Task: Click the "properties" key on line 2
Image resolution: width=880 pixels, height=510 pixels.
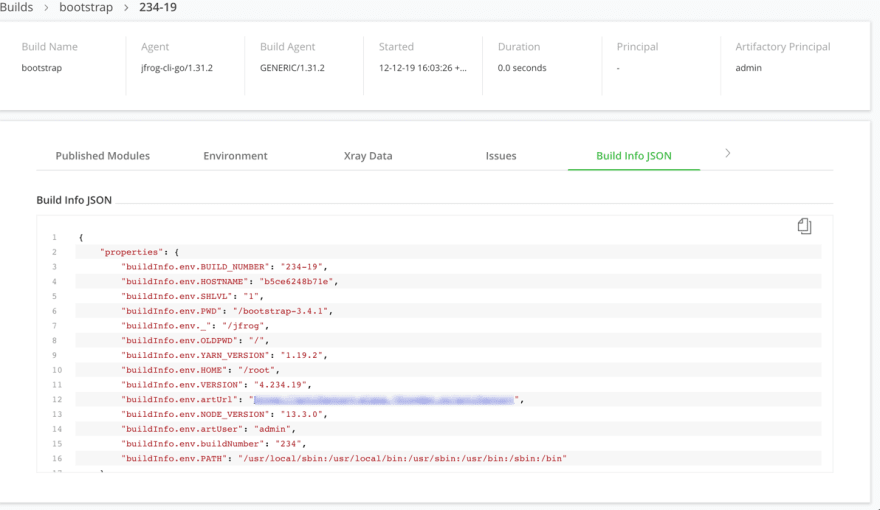Action: [x=132, y=252]
